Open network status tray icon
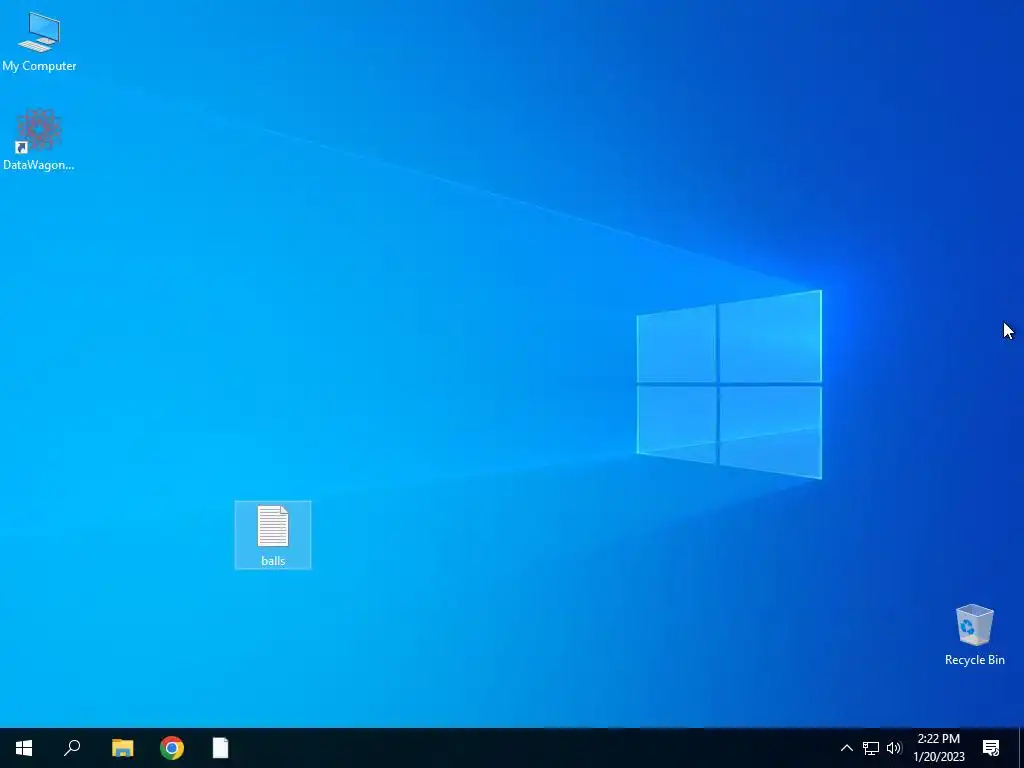1024x768 pixels. pos(871,748)
